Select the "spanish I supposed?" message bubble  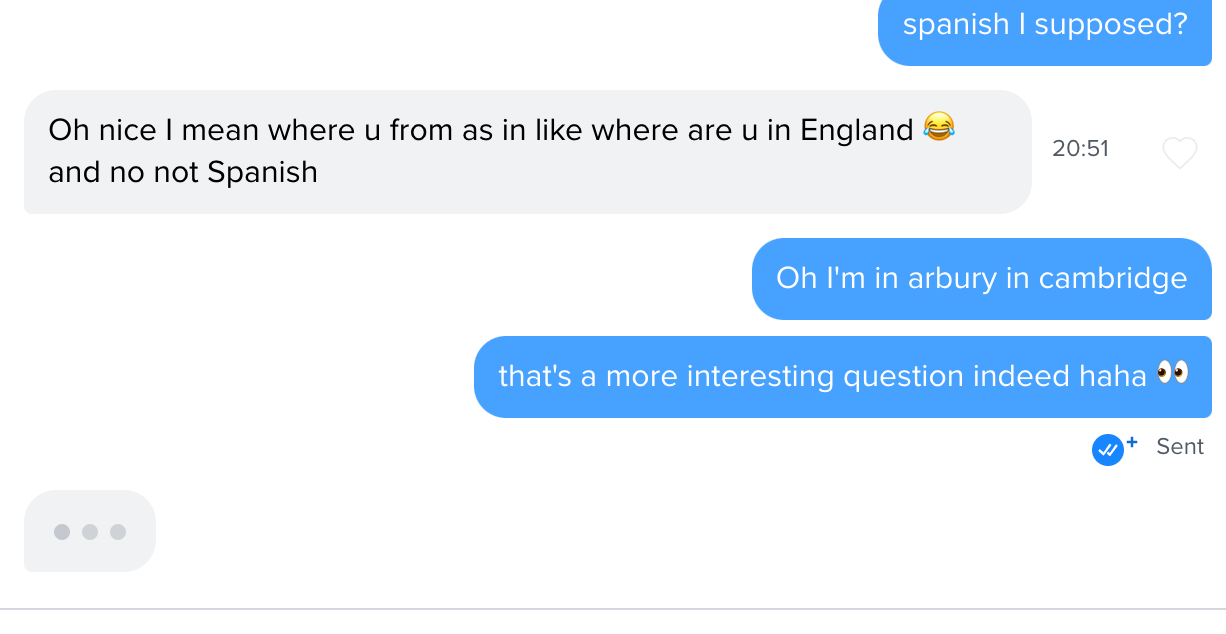click(x=1044, y=28)
